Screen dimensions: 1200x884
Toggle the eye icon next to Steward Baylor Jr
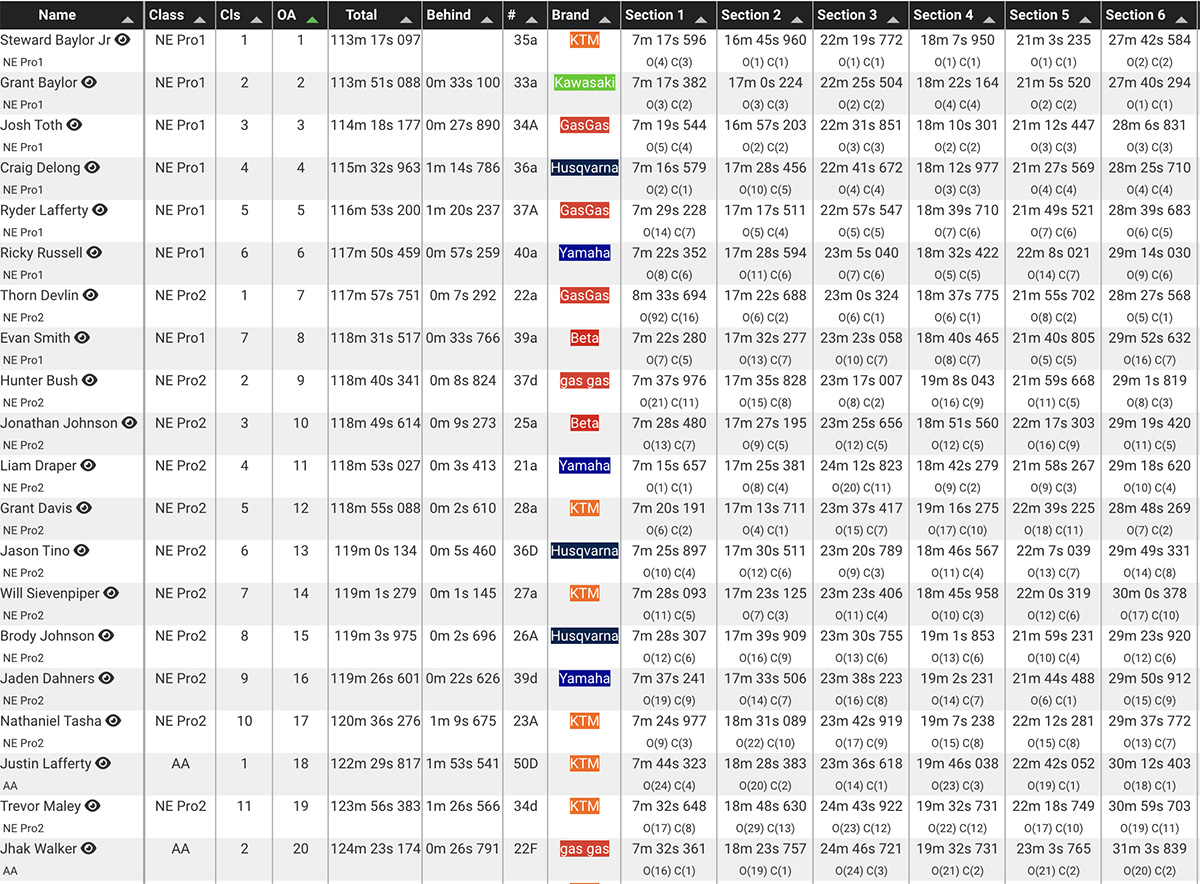pyautogui.click(x=123, y=40)
